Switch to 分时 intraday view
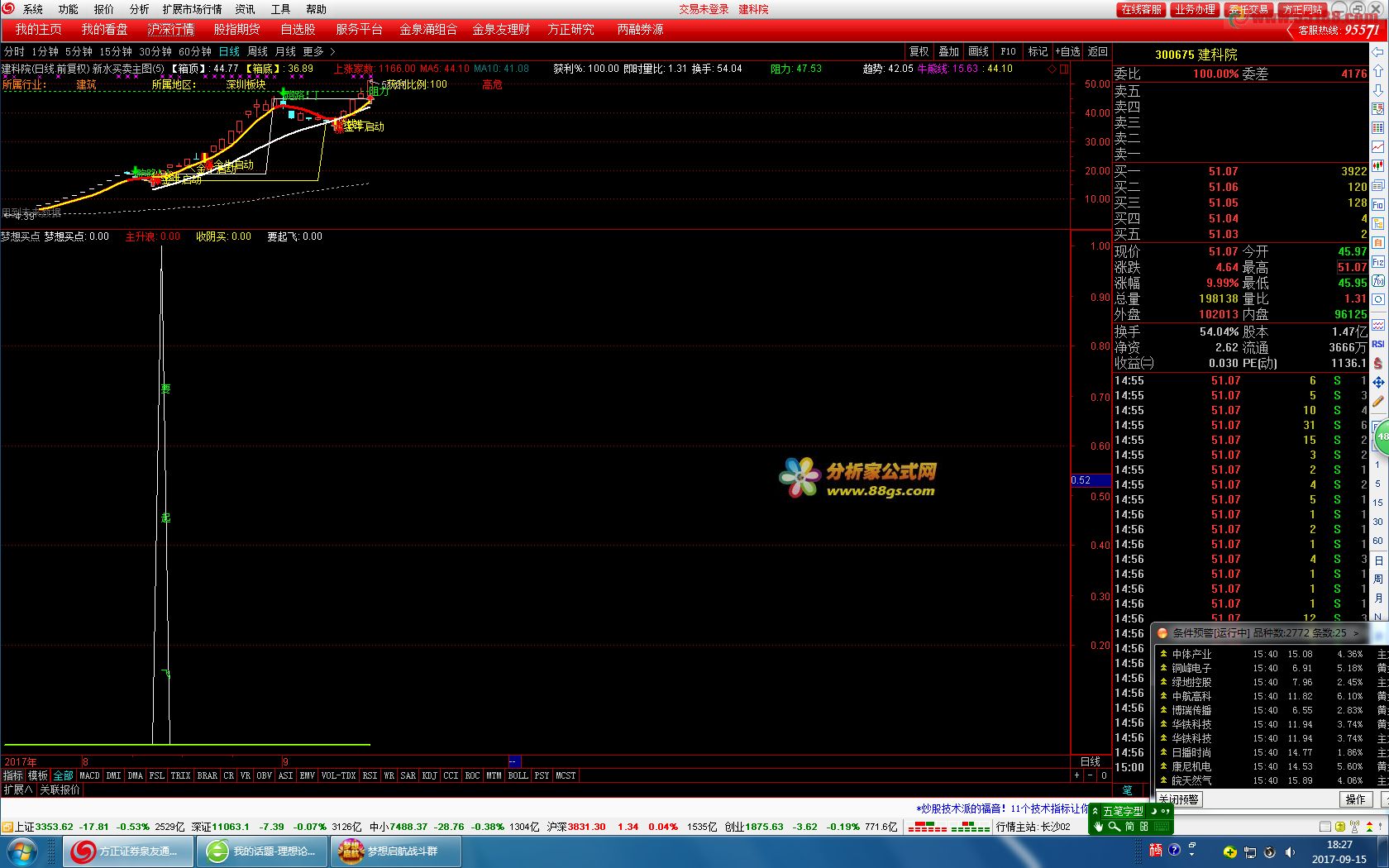 point(14,51)
